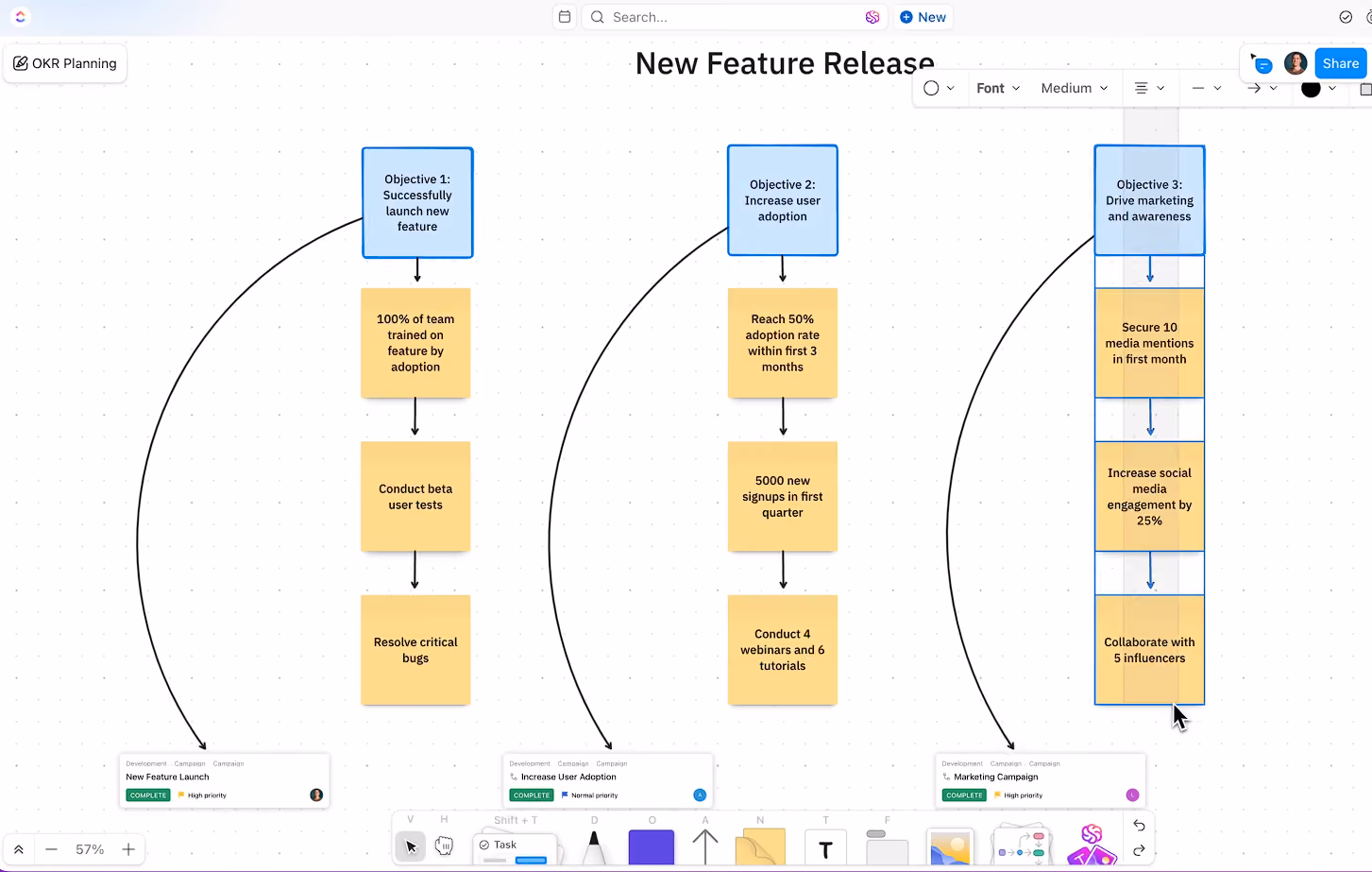1372x872 pixels.
Task: Select the '100% of team trained' sticky note
Action: click(415, 343)
